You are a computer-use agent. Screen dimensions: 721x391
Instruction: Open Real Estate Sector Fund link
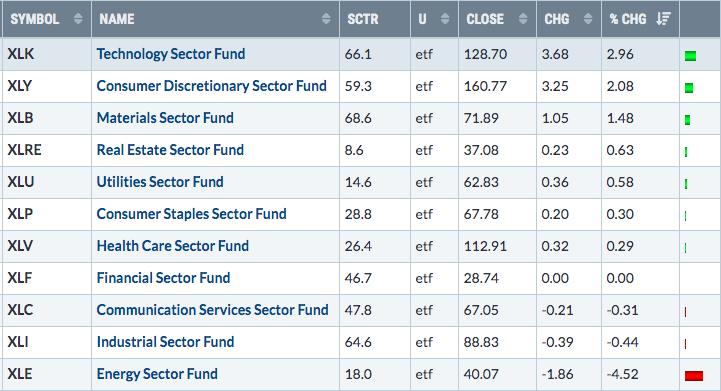[x=170, y=150]
